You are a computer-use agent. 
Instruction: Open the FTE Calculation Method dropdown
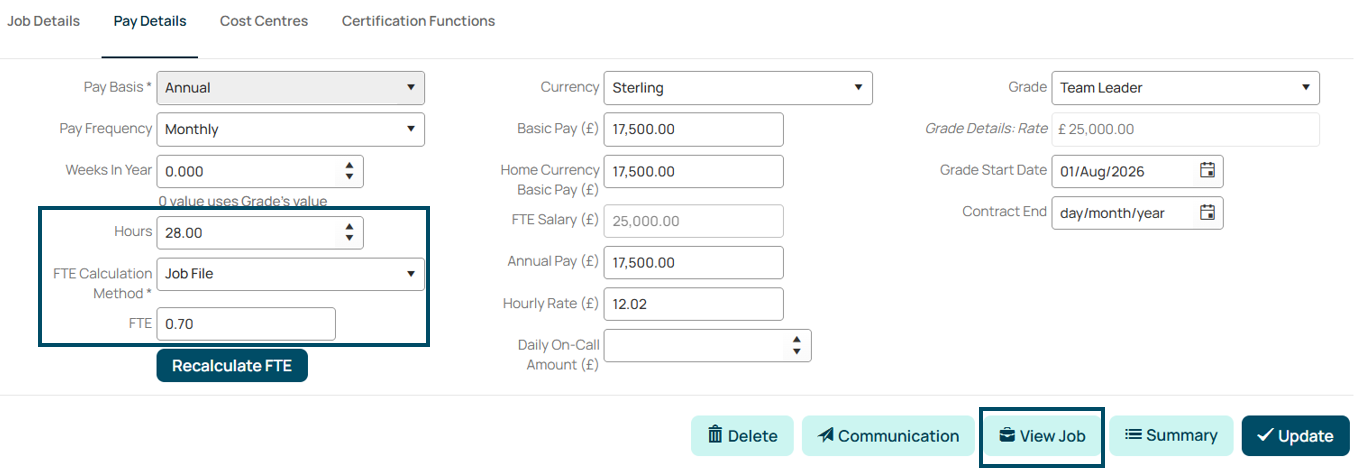(291, 274)
